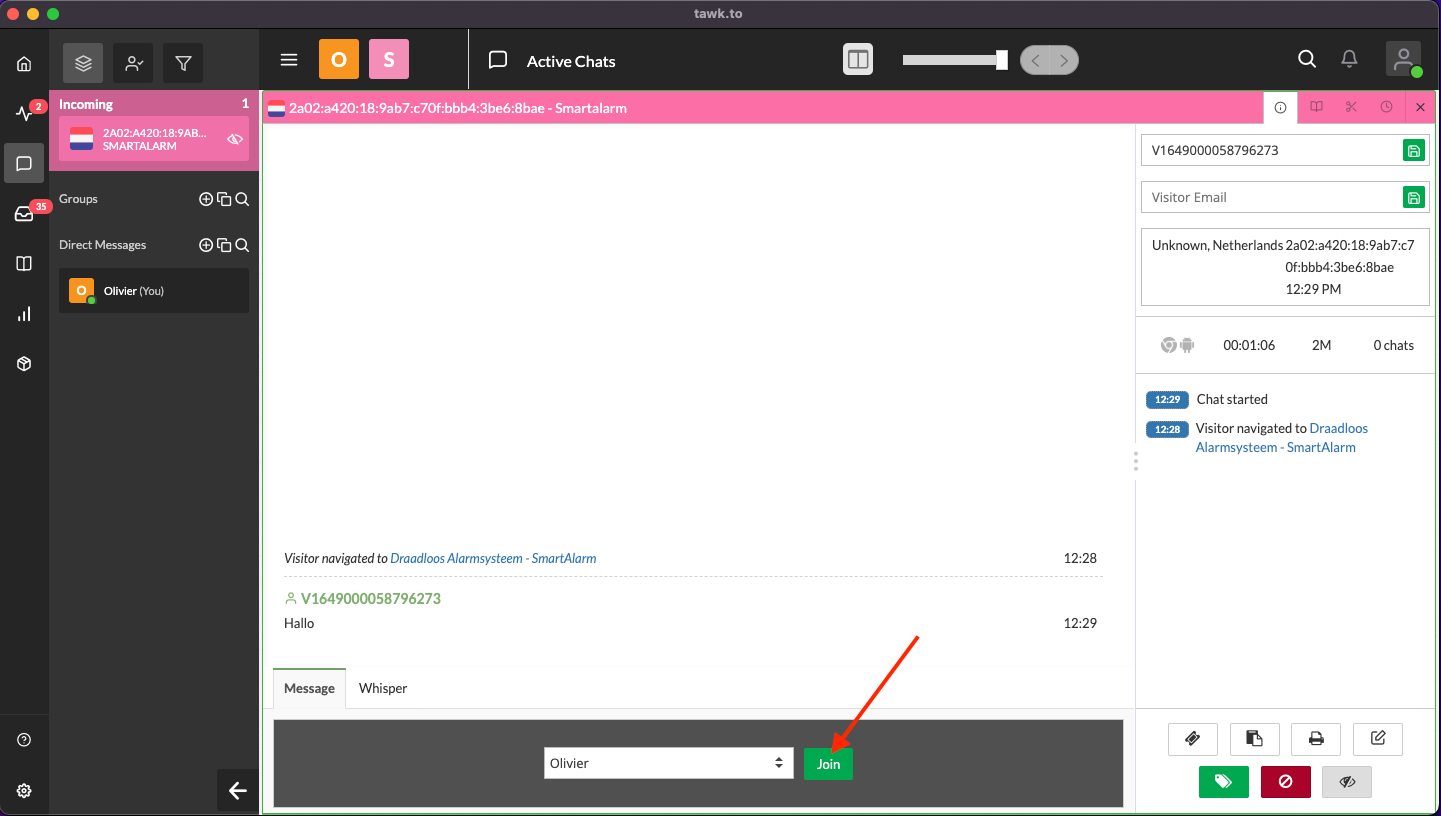Open the reporting bar chart icon
This screenshot has height=816, width=1441.
[x=24, y=314]
